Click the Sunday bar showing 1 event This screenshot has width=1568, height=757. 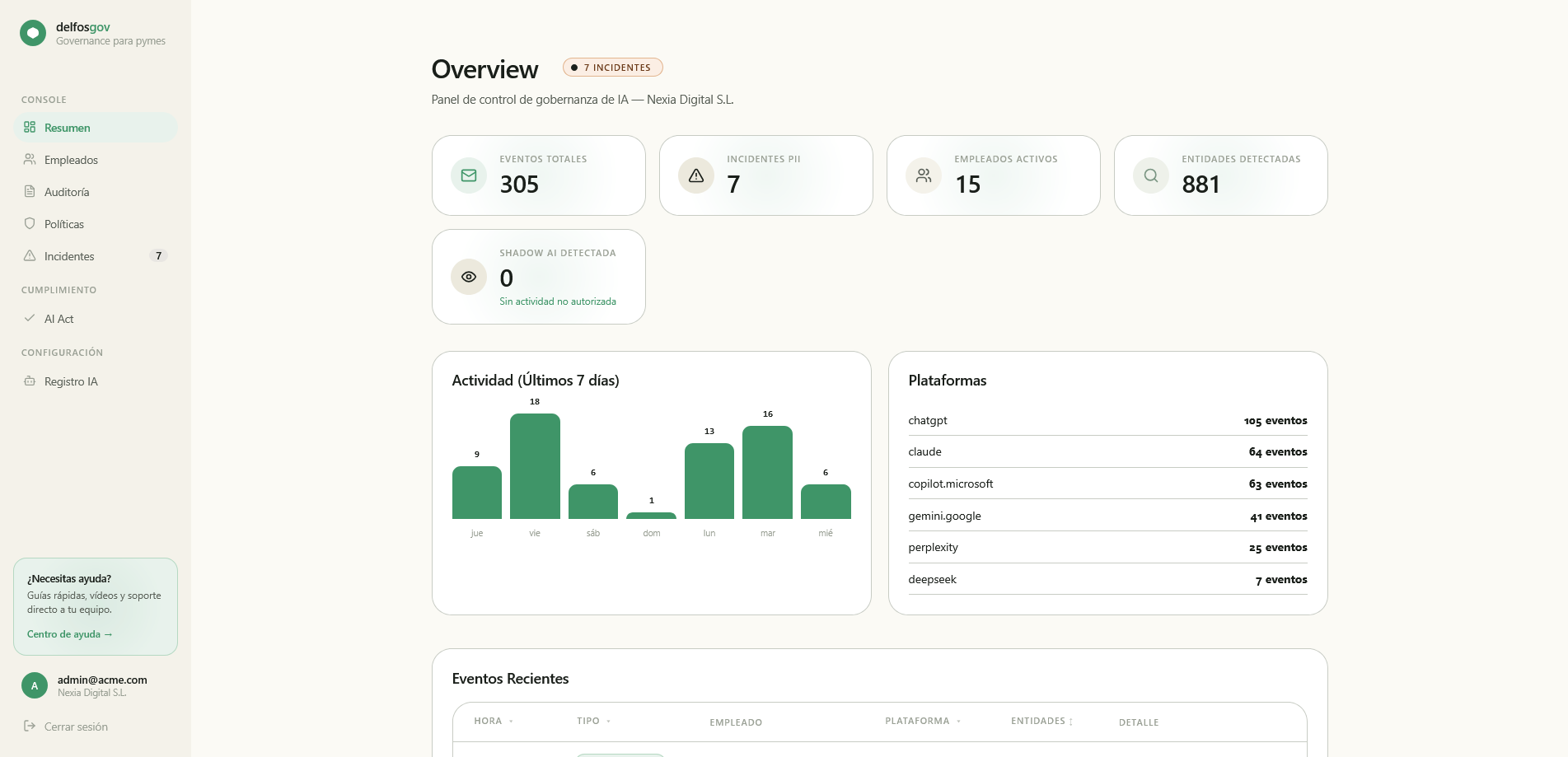(x=651, y=516)
